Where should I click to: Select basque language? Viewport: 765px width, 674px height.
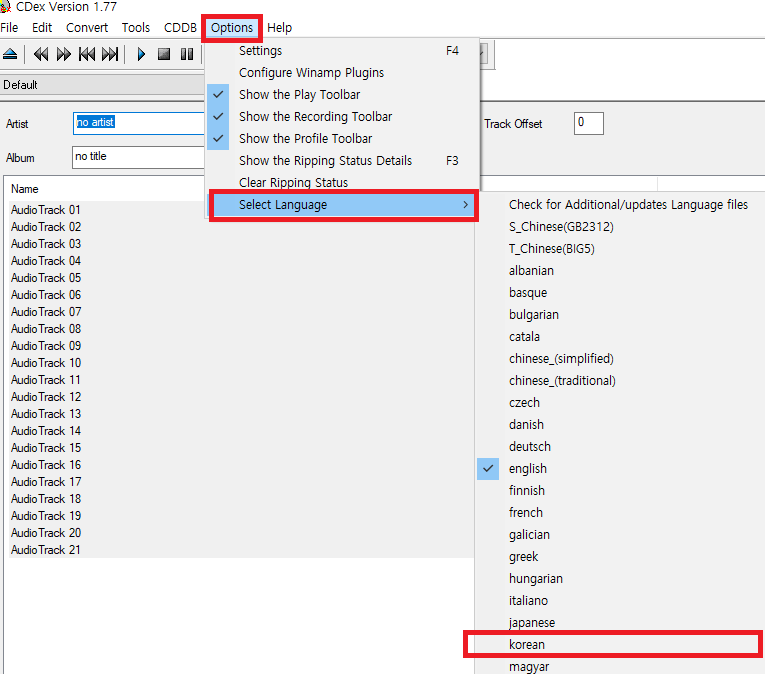pyautogui.click(x=620, y=292)
